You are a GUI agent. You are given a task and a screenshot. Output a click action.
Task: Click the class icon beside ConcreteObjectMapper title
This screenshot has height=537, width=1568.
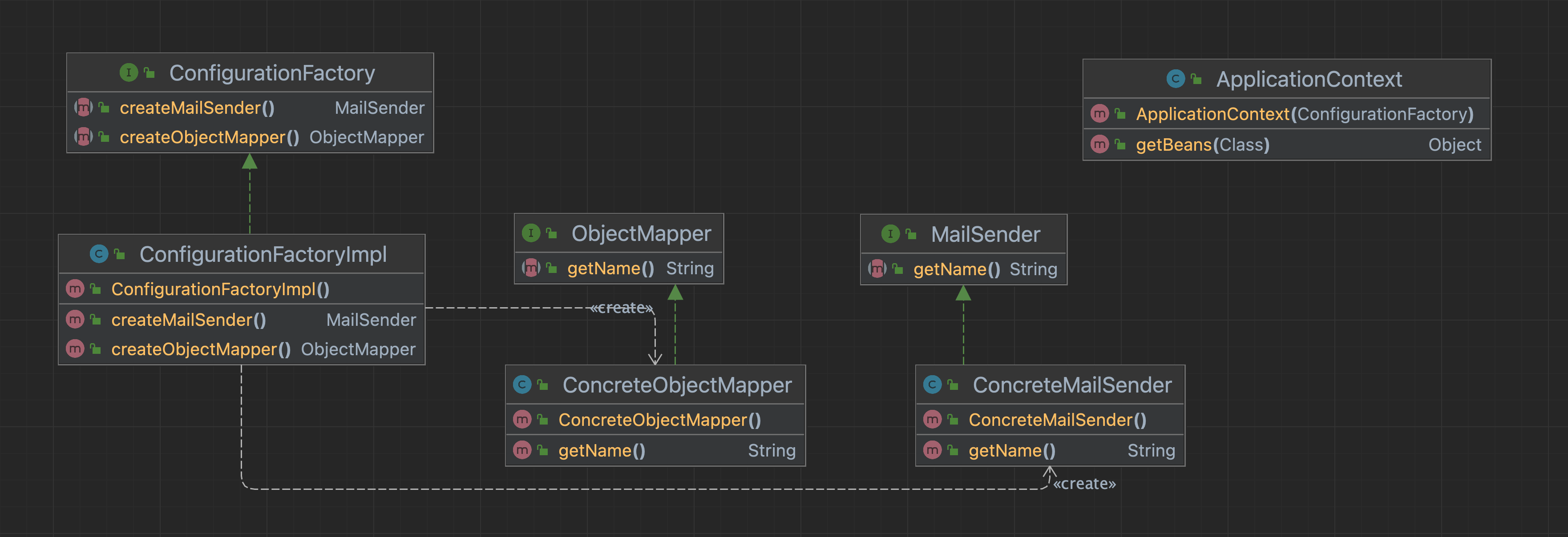(522, 385)
